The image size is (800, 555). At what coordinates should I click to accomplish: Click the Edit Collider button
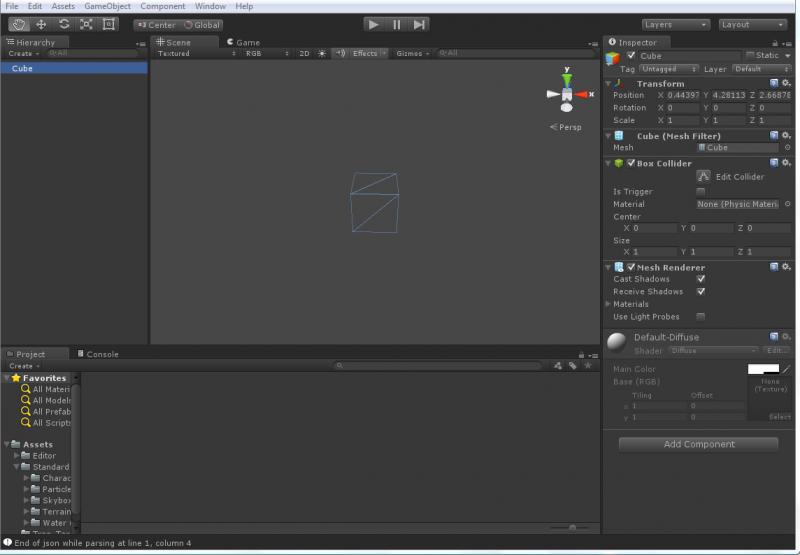[x=704, y=176]
